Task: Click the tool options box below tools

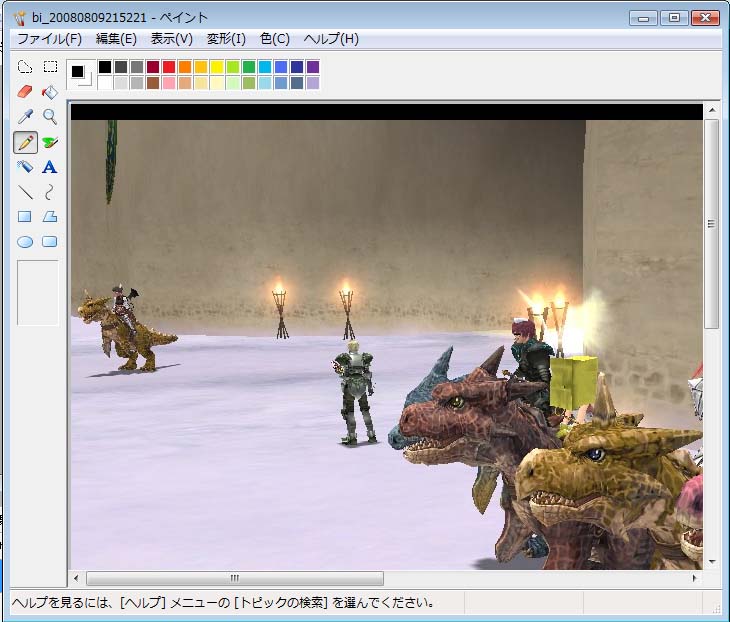Action: pos(38,292)
